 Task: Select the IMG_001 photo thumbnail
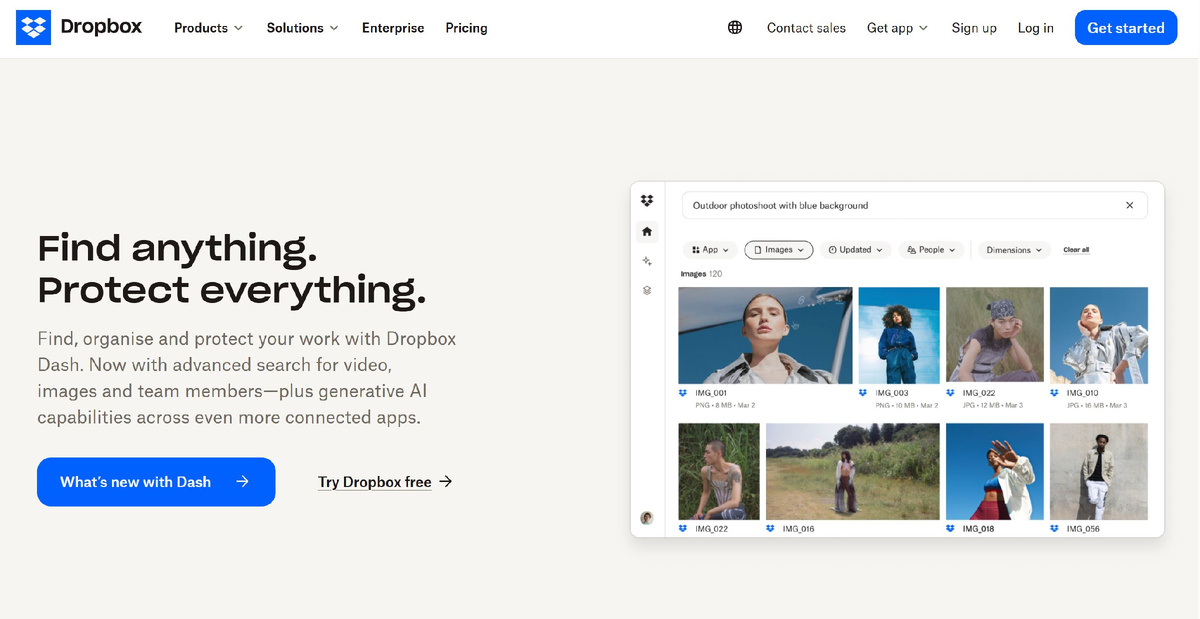click(765, 336)
